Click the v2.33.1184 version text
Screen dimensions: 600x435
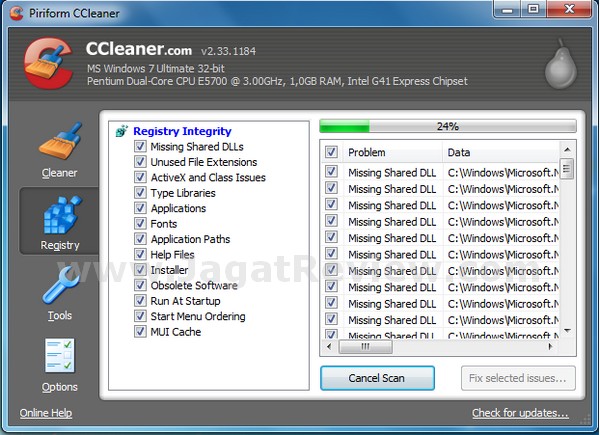pyautogui.click(x=228, y=51)
